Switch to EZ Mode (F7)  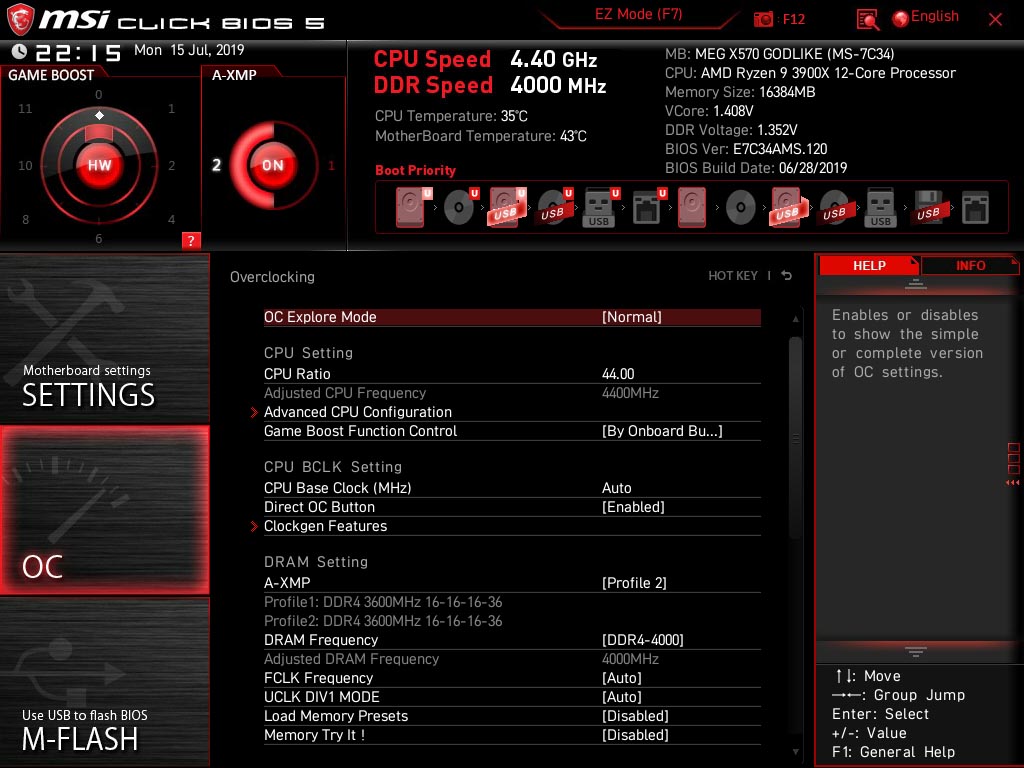click(x=638, y=14)
